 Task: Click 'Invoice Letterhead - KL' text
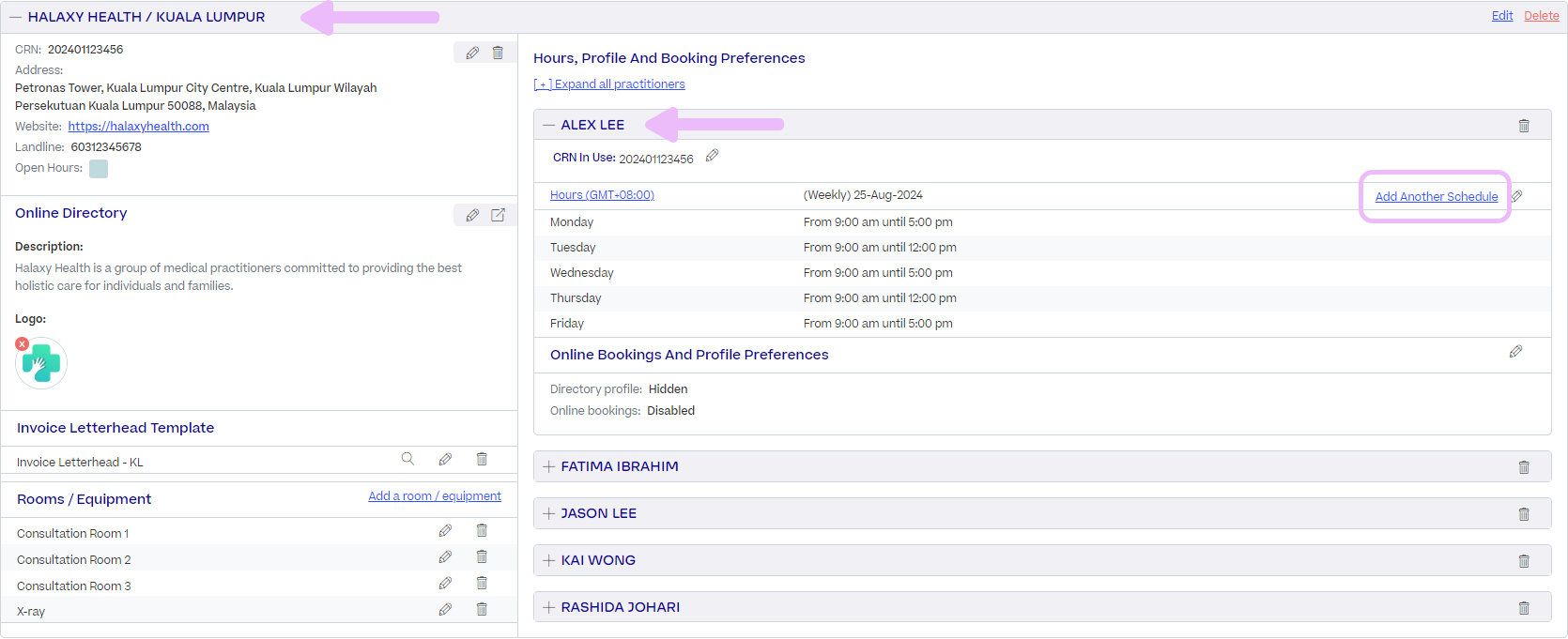tap(80, 463)
